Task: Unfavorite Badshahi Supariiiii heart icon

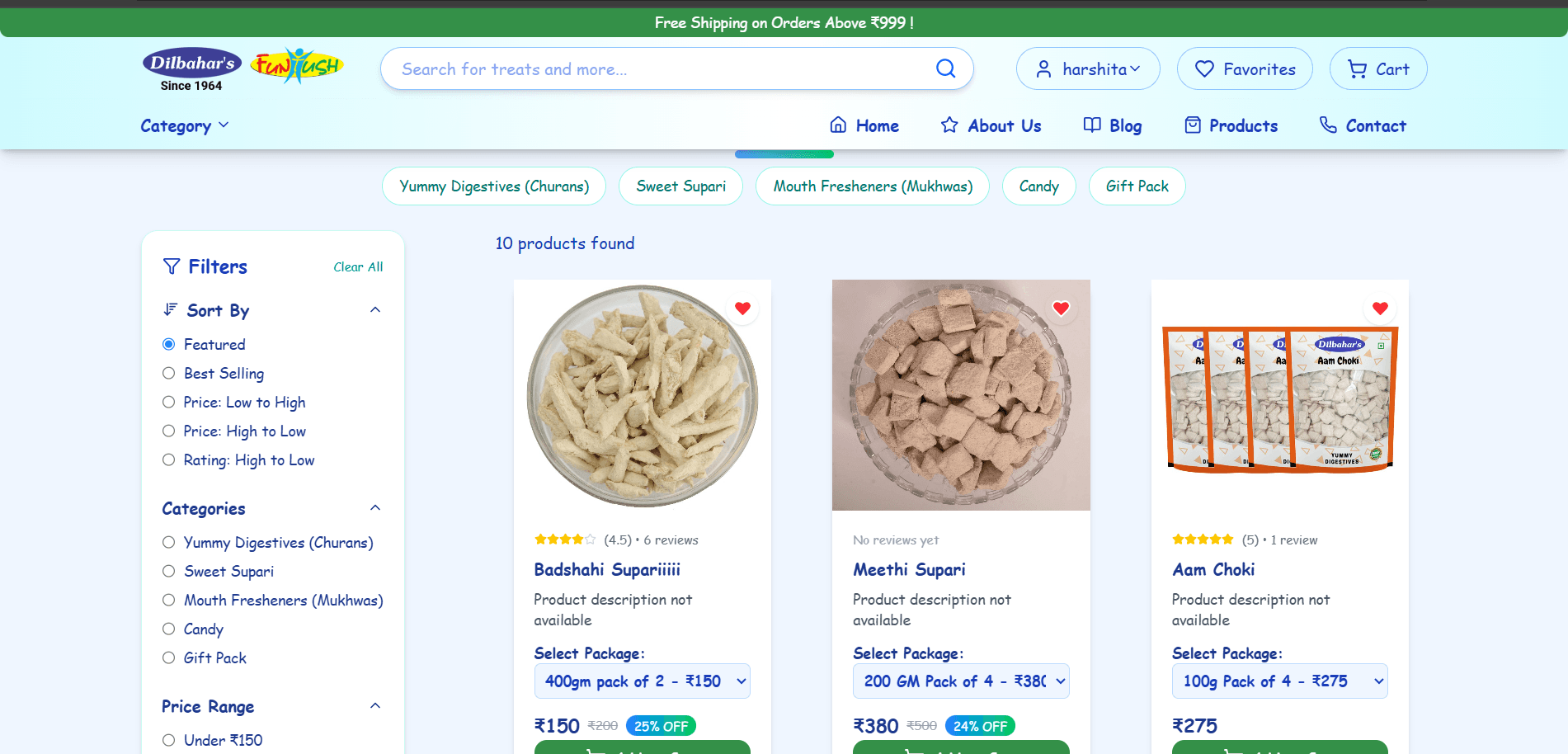Action: (x=742, y=309)
